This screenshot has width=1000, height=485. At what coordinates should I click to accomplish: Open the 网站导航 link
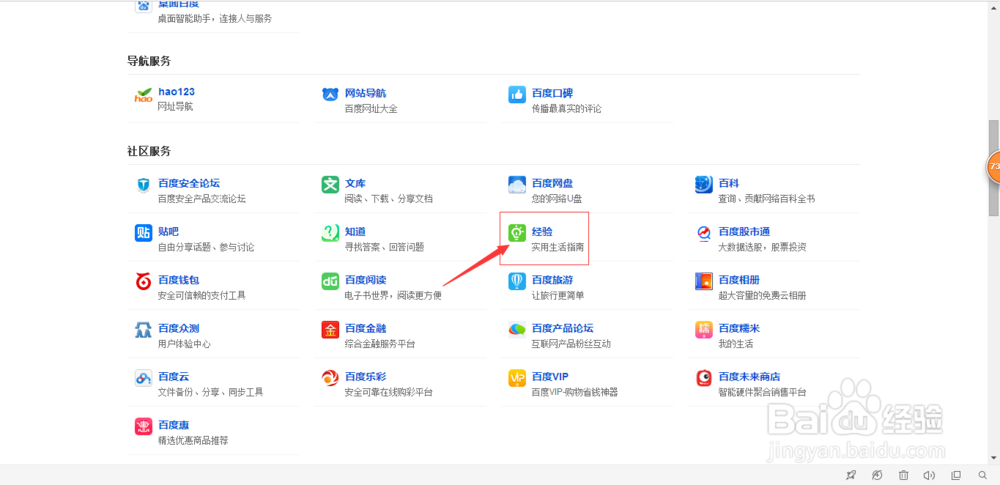(x=365, y=93)
